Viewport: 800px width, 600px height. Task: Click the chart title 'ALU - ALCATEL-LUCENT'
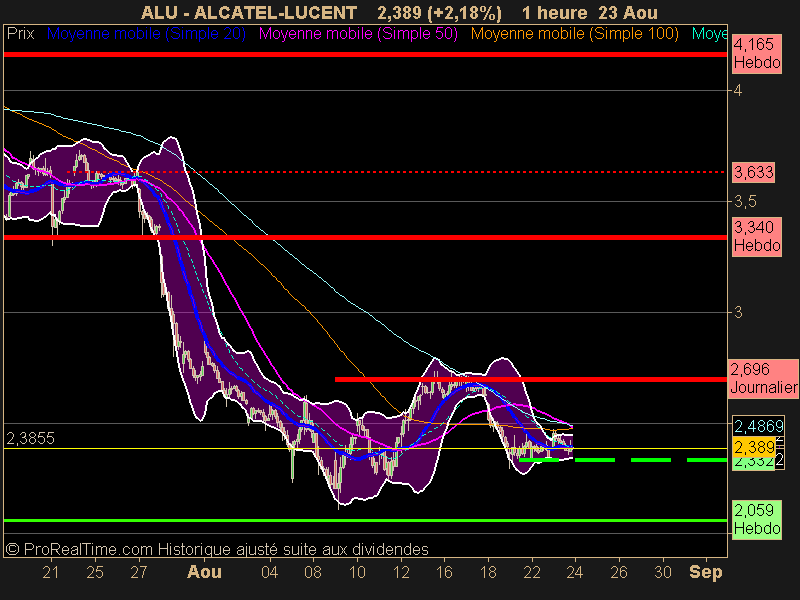tap(249, 12)
